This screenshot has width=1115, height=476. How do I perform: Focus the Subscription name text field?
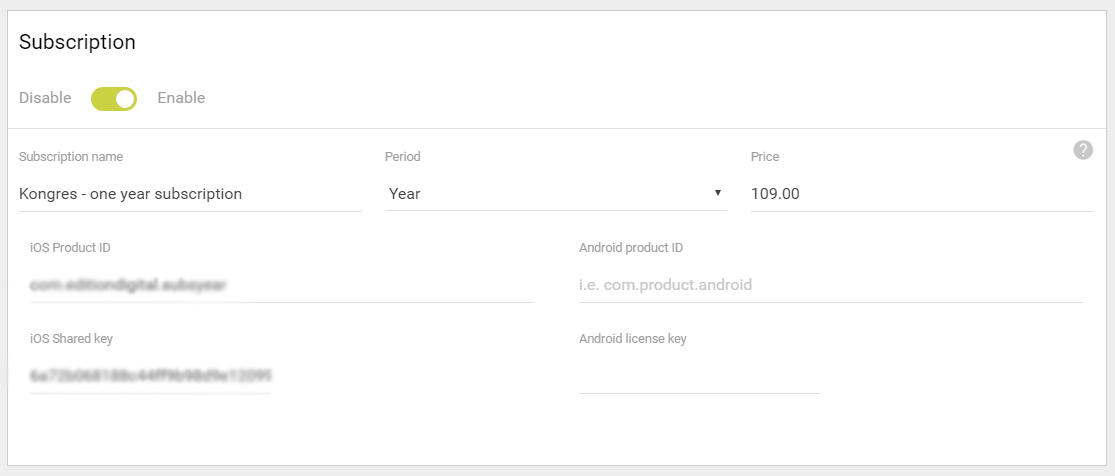click(x=191, y=194)
